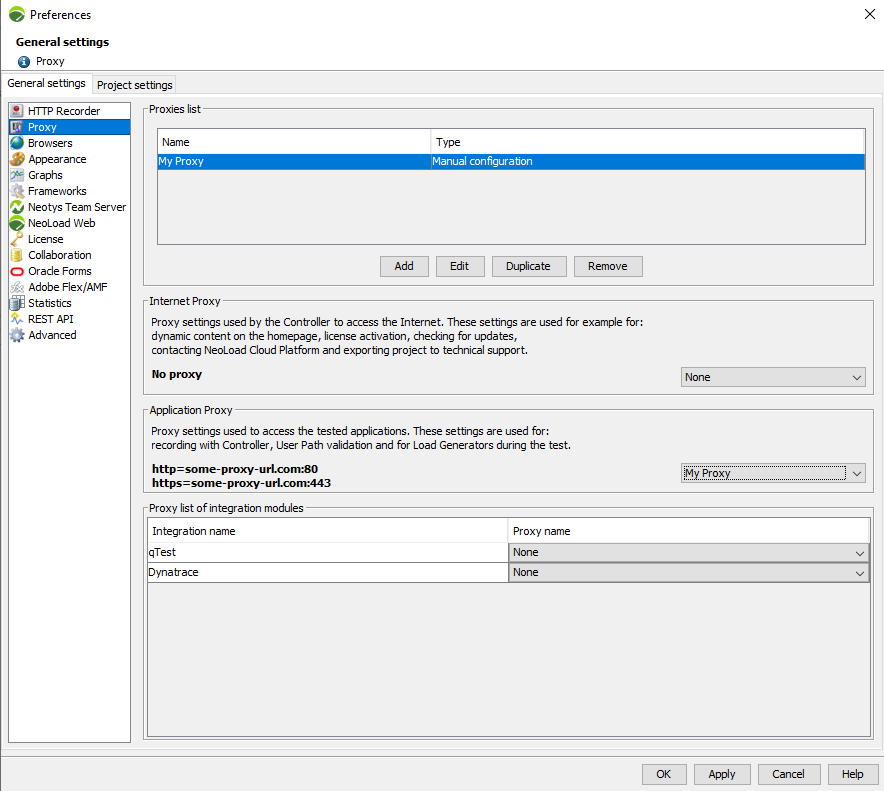Open the License key icon

[x=17, y=239]
